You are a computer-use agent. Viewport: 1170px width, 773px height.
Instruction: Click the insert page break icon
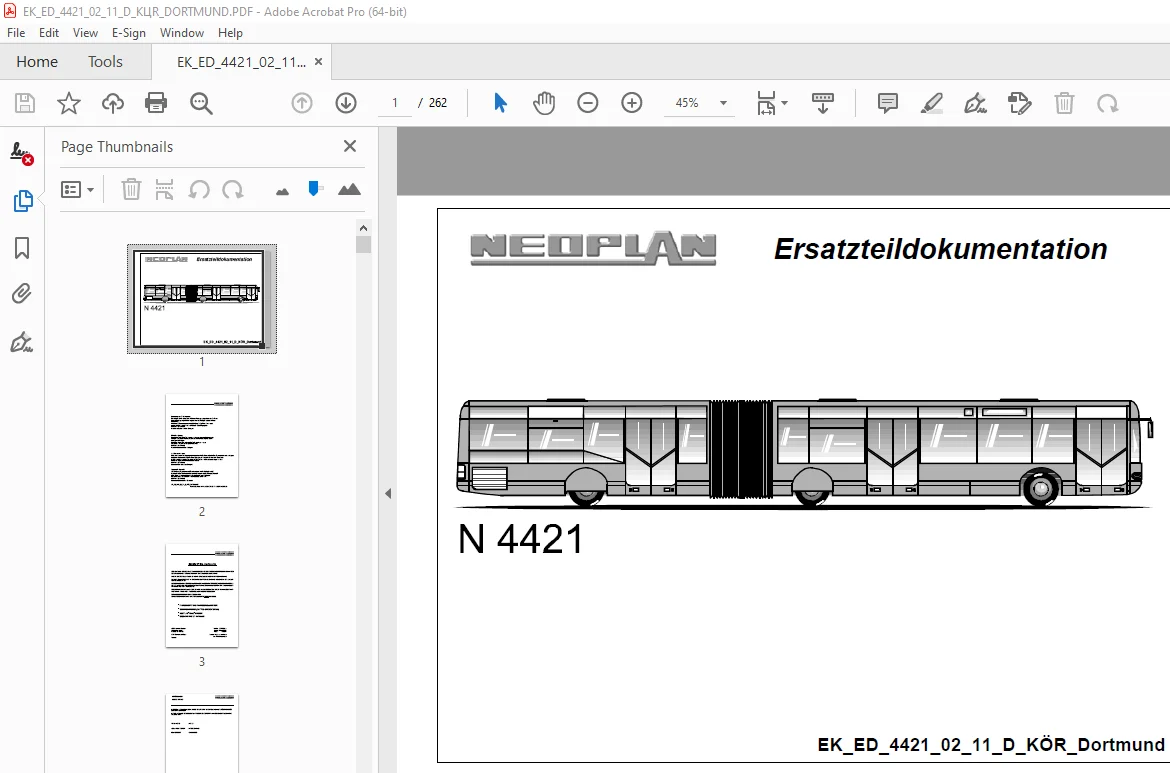click(x=164, y=190)
